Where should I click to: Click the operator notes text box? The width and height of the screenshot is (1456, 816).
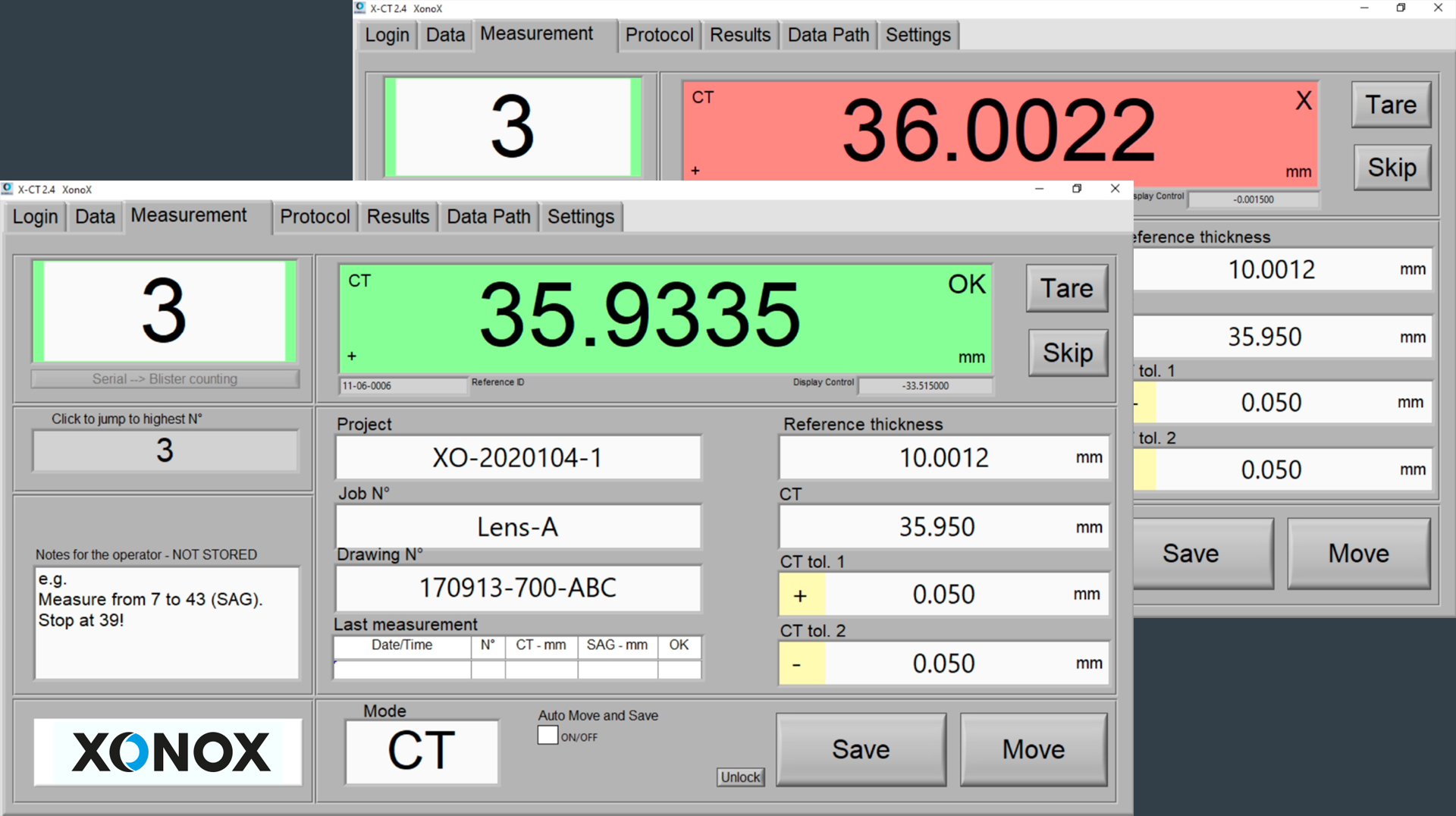tap(167, 623)
